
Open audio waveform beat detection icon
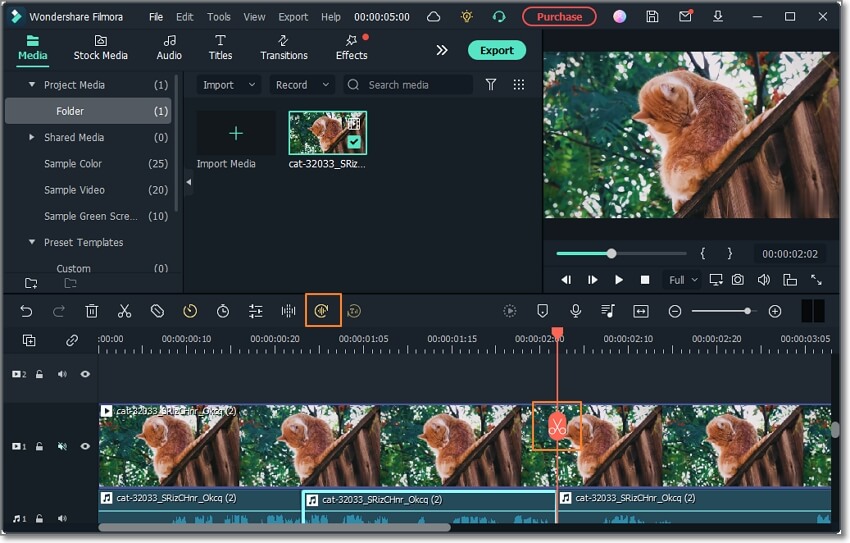[x=288, y=311]
